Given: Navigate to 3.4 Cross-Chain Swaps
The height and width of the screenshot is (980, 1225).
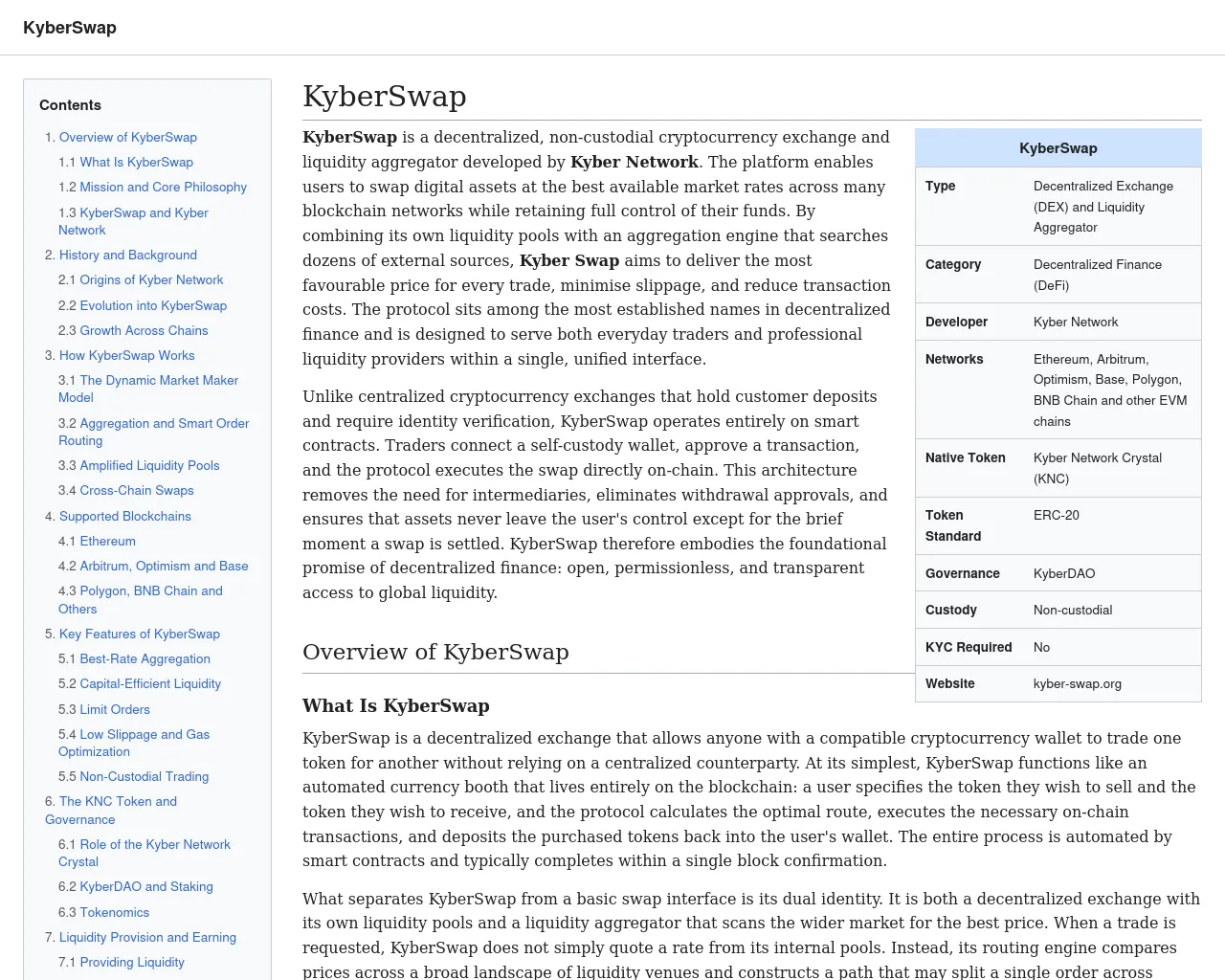Looking at the screenshot, I should coord(137,490).
